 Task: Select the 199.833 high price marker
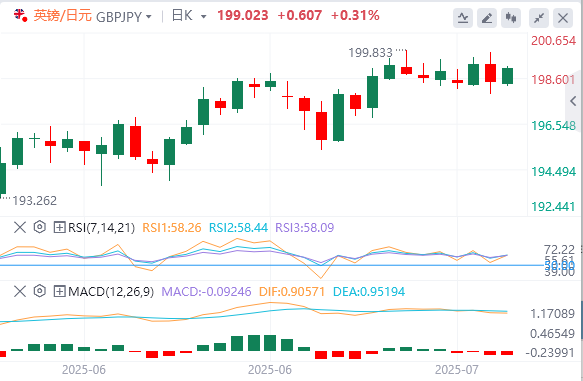pos(370,53)
